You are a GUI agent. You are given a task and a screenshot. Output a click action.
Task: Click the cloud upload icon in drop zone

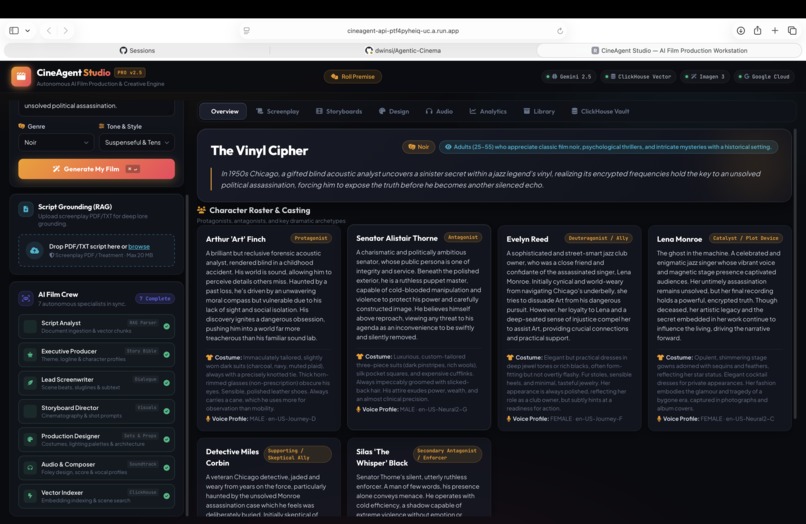point(34,250)
